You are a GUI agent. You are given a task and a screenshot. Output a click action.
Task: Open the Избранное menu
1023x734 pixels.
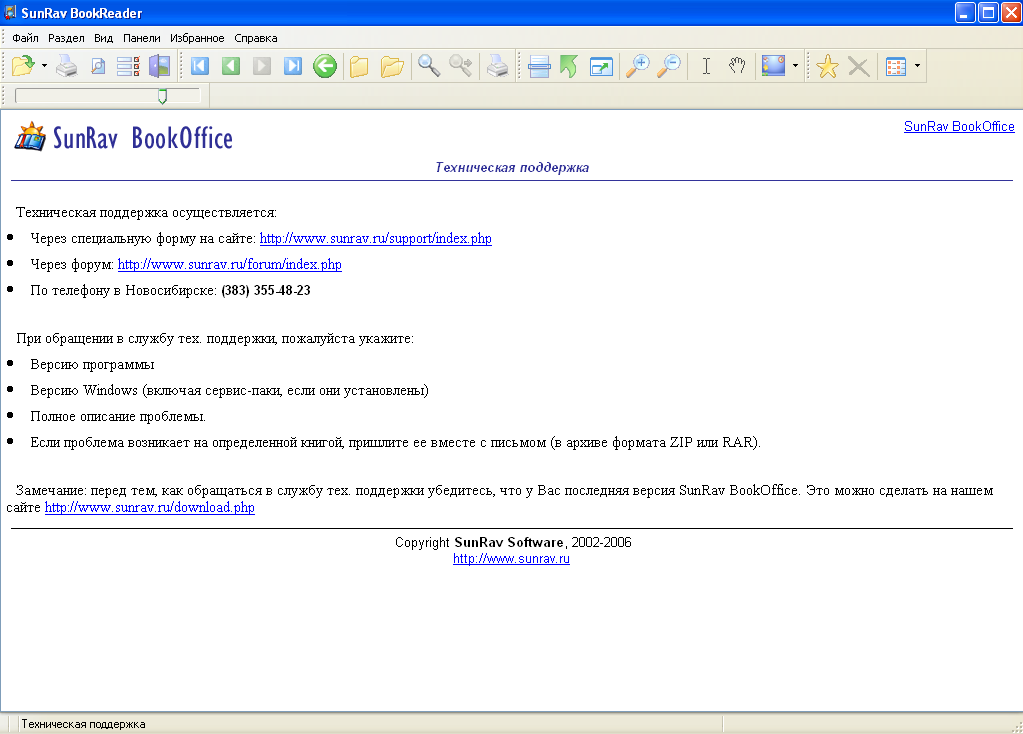tap(197, 38)
